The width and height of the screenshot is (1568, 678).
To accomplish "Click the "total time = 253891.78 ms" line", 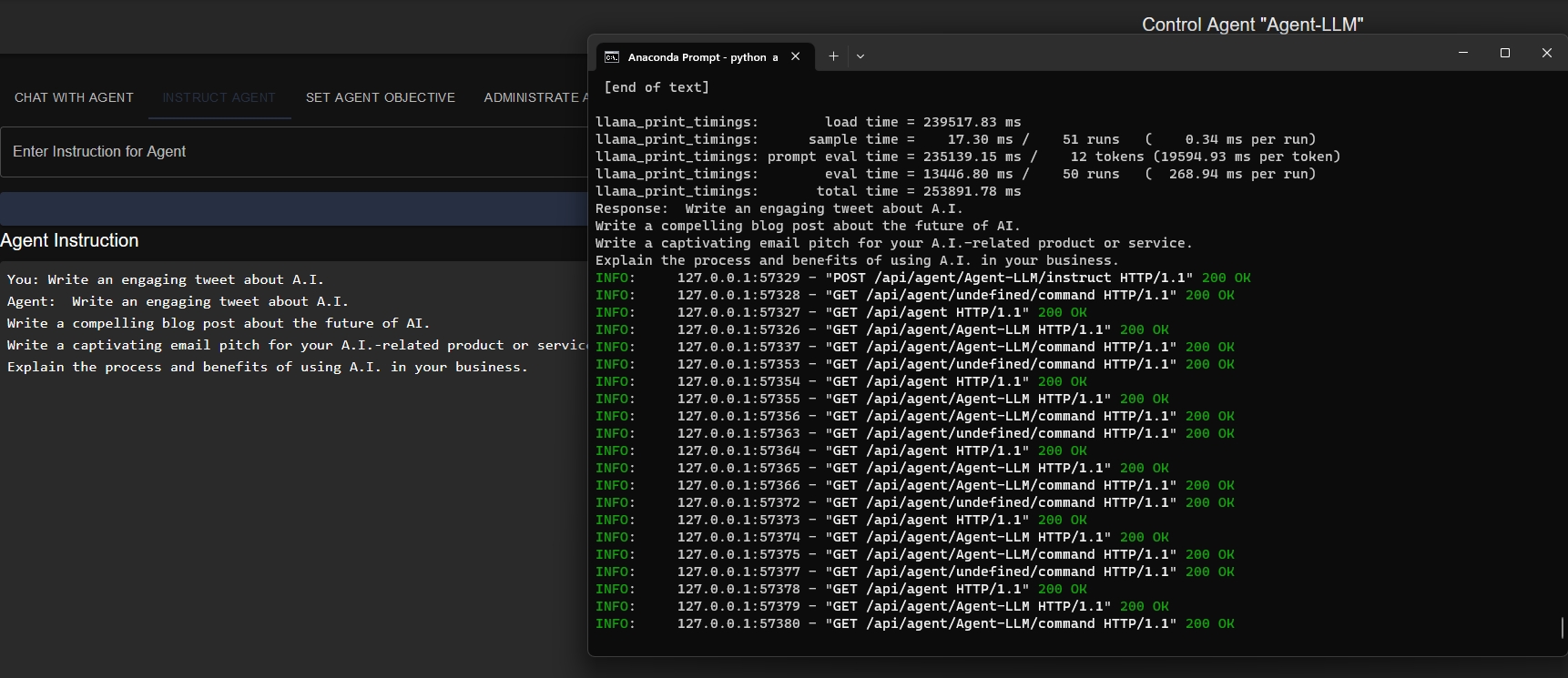I will coord(809,191).
